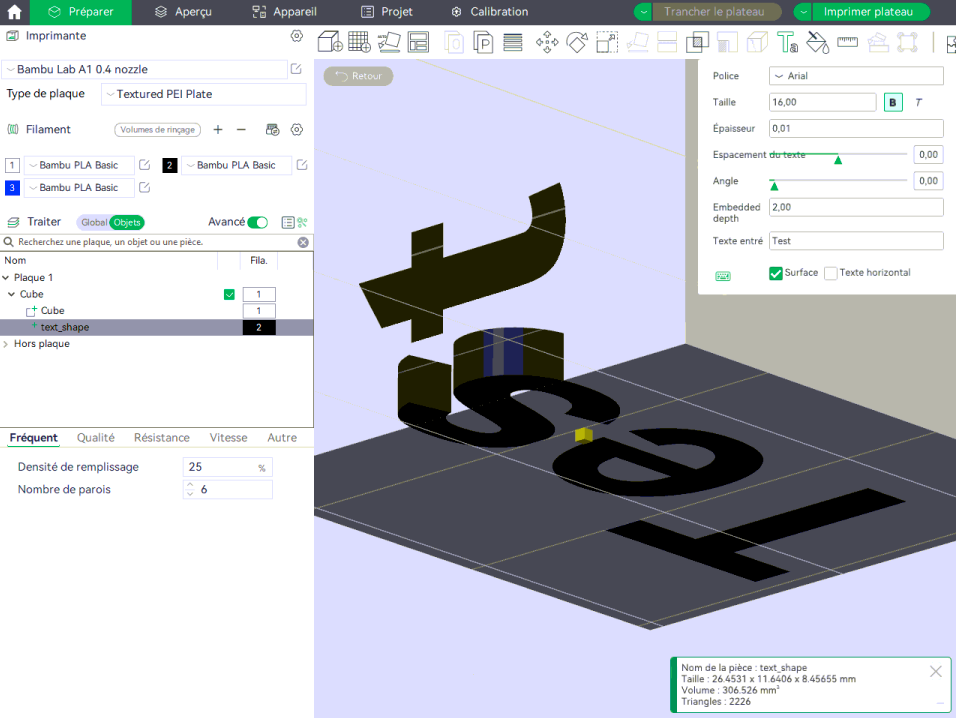This screenshot has height=718, width=956.
Task: Enable the Texte horizontal checkbox
Action: (830, 273)
